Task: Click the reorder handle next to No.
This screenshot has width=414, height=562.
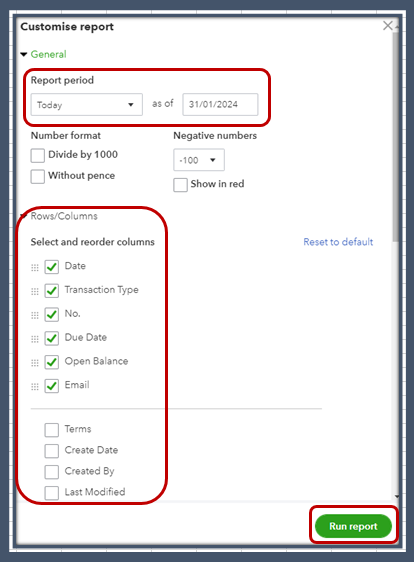Action: click(x=35, y=315)
